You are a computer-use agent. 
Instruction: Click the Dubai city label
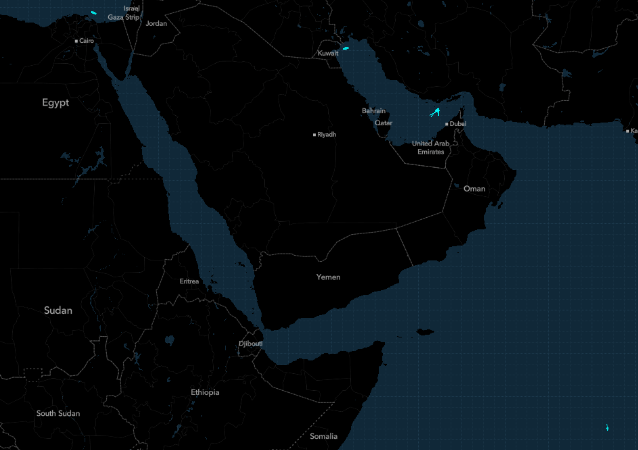(456, 124)
